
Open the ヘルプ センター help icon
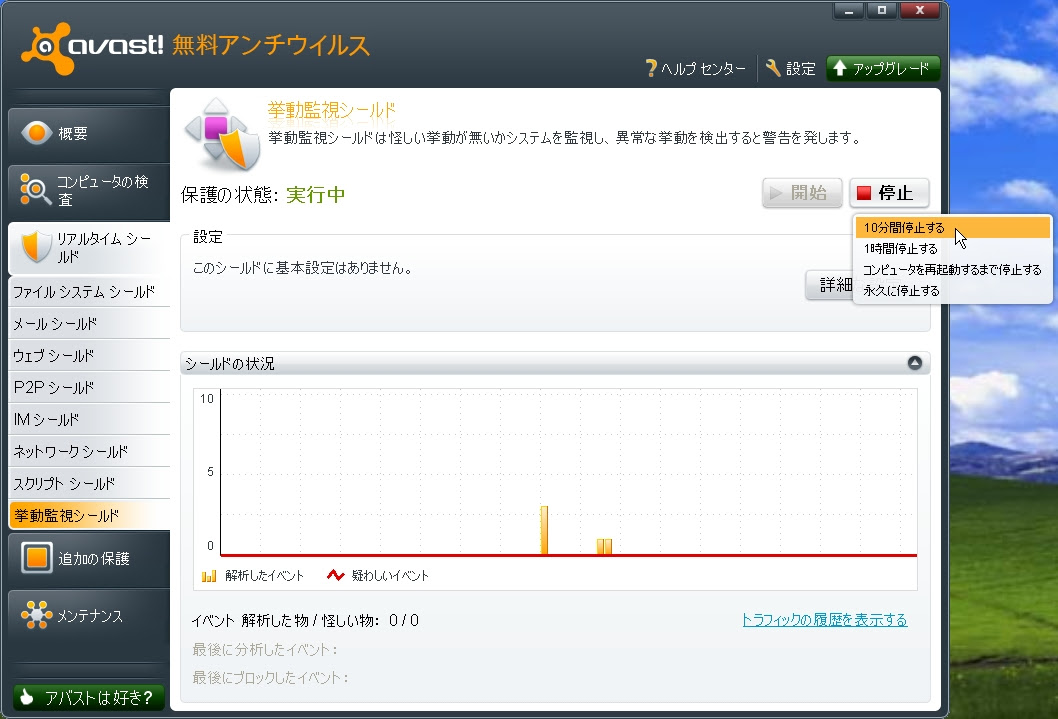coord(651,68)
